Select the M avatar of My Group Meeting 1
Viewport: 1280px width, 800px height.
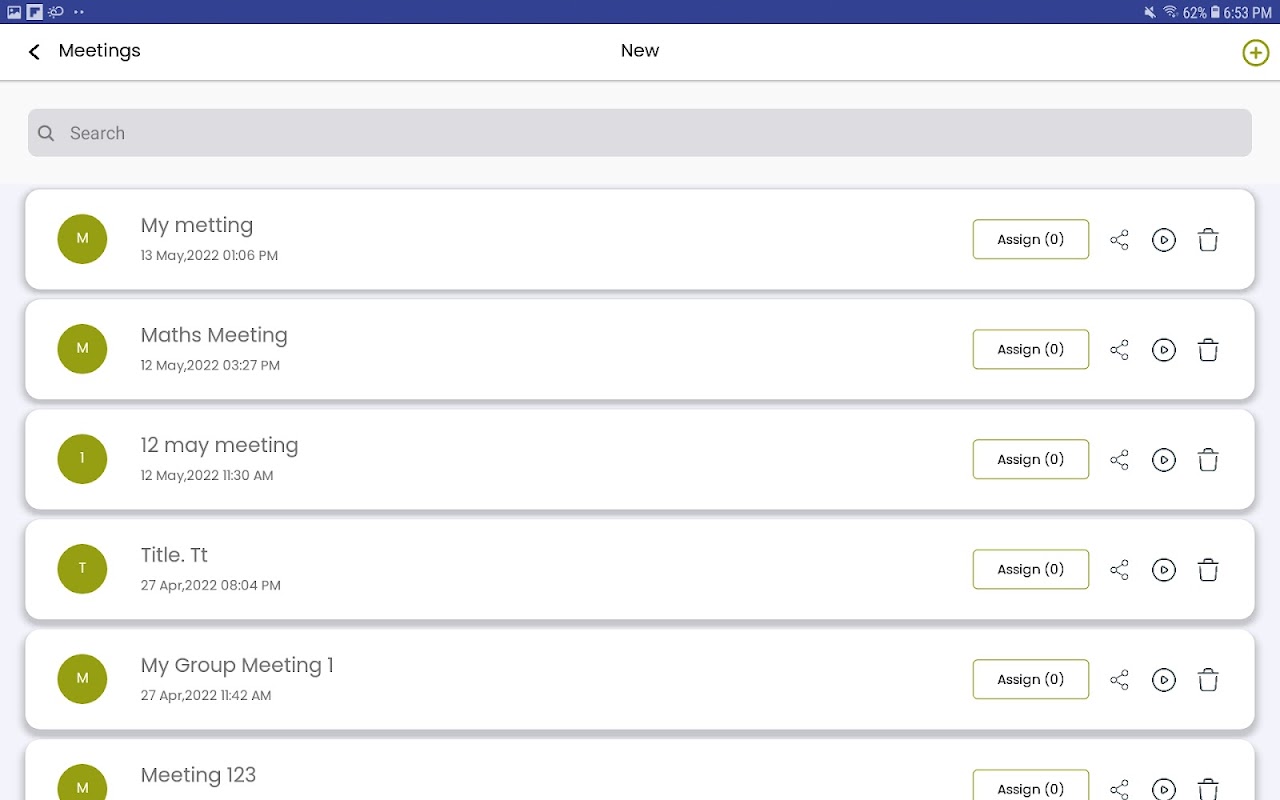tap(82, 679)
